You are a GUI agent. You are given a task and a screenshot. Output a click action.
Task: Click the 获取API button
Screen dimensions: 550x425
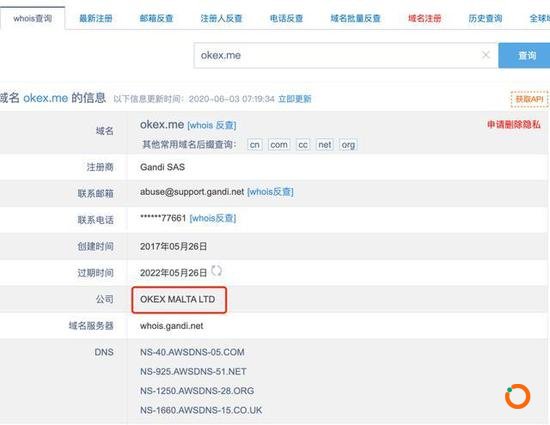pos(529,99)
